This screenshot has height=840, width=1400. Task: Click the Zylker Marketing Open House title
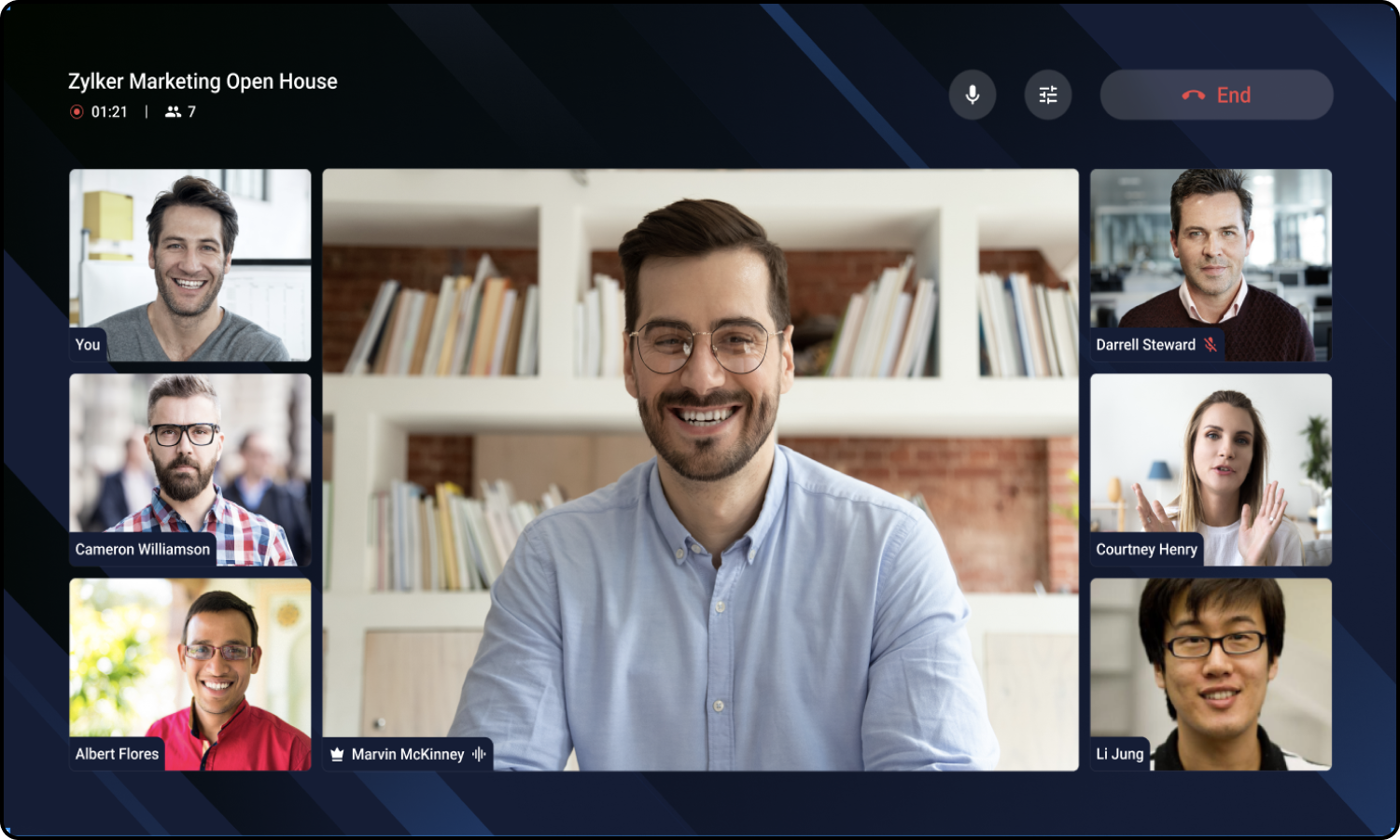(x=203, y=81)
